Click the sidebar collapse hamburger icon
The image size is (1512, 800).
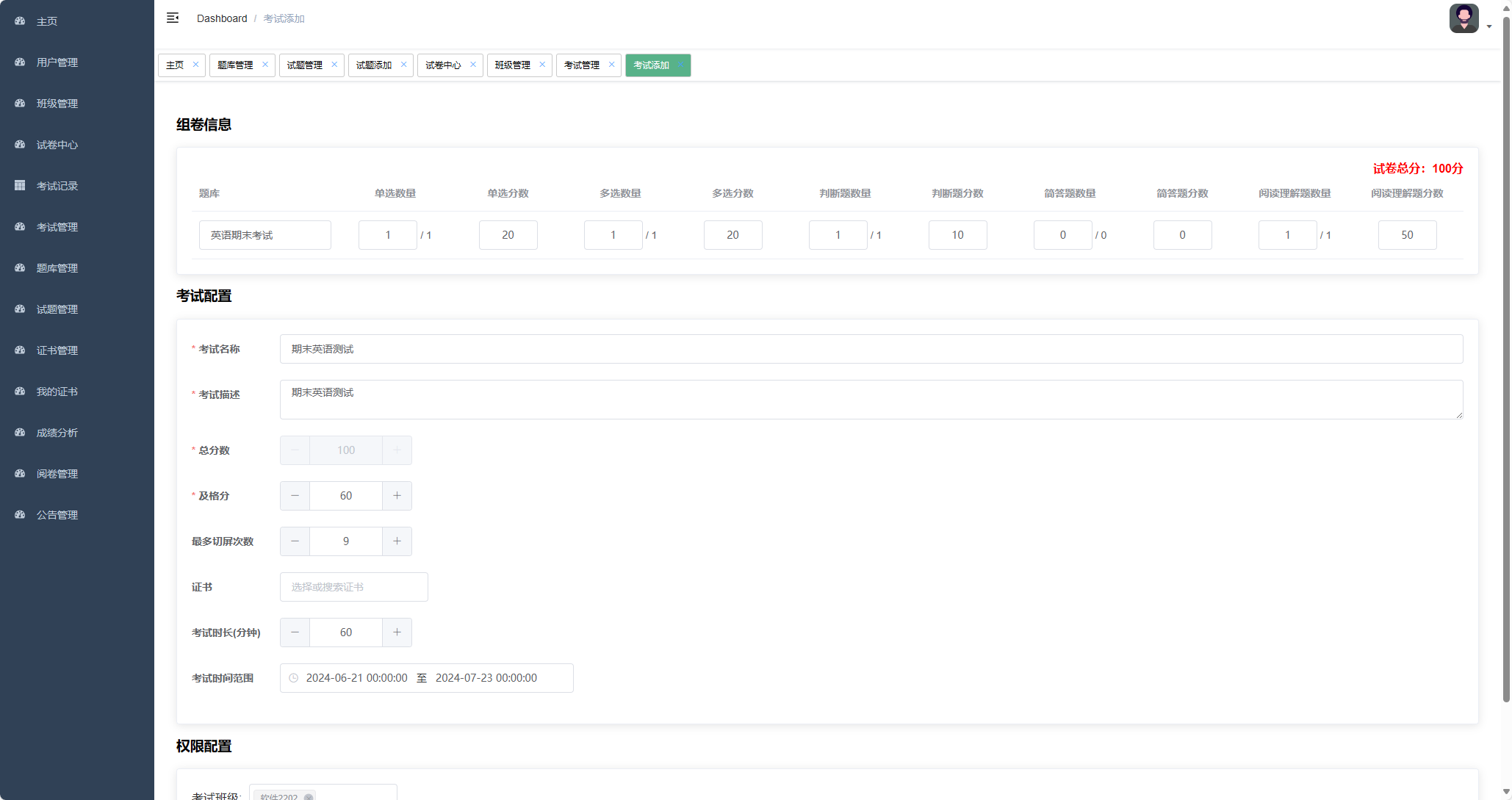pos(173,18)
